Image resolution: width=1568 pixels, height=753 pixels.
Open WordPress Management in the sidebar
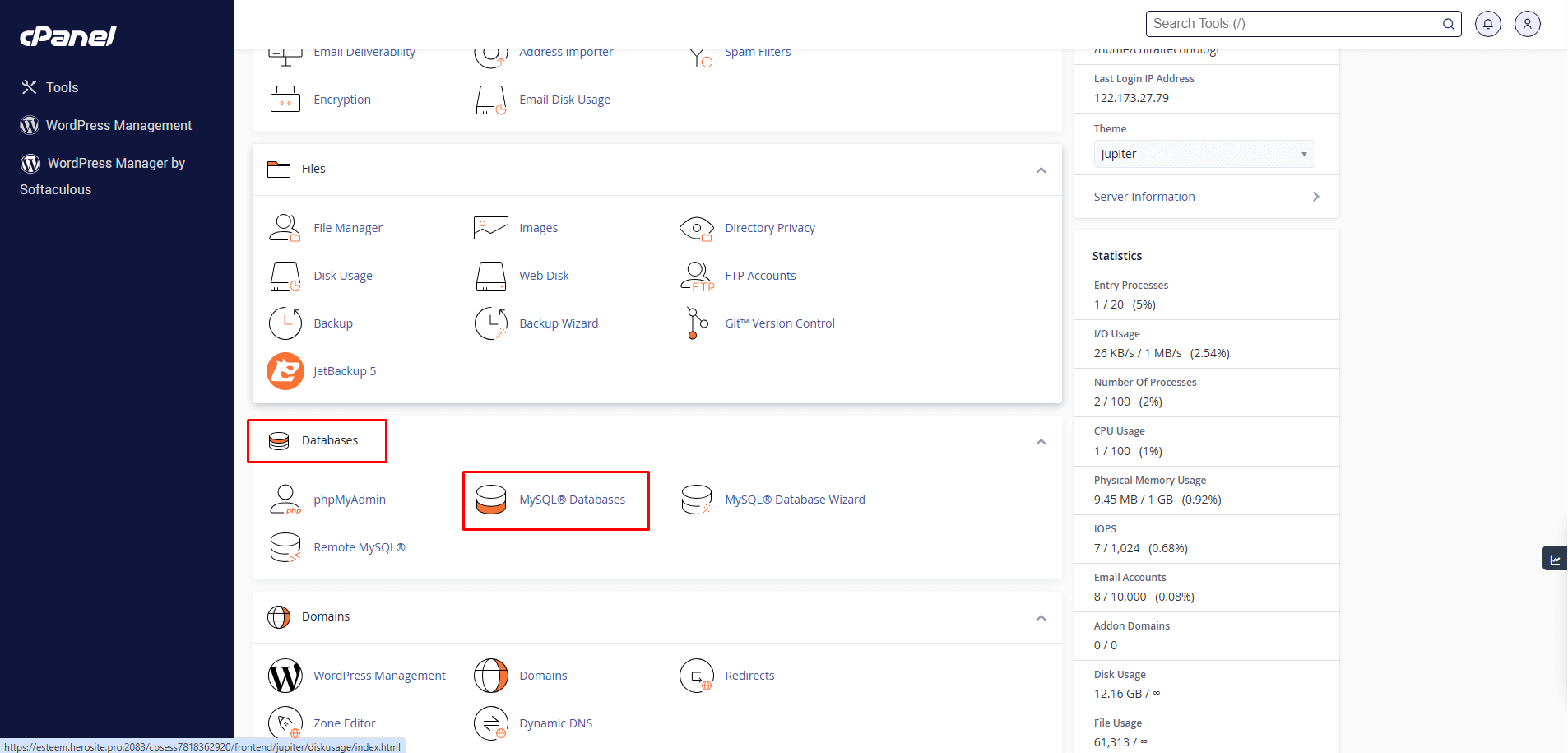tap(118, 125)
